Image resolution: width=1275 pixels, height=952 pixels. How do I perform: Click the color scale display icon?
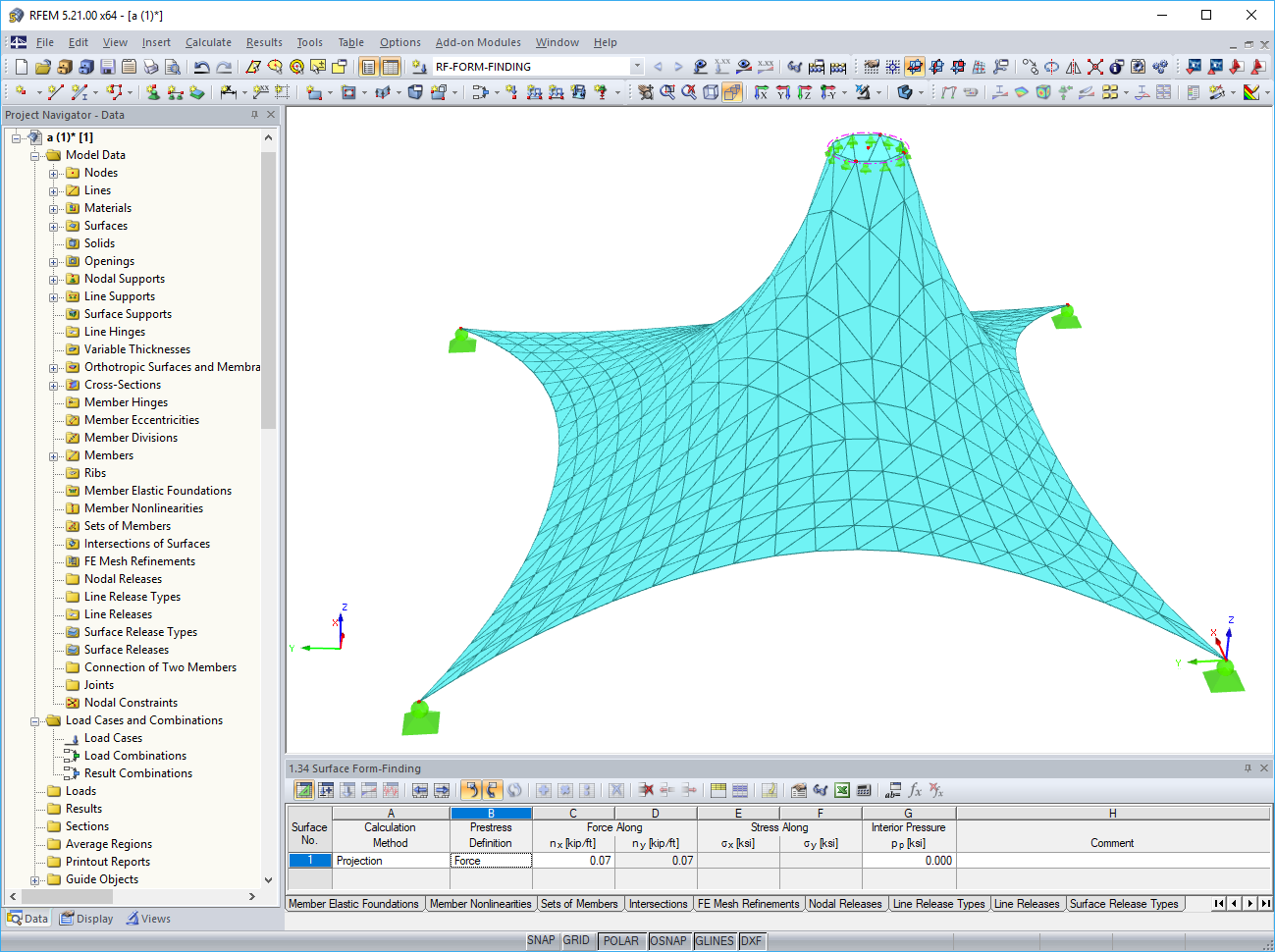coord(1250,92)
